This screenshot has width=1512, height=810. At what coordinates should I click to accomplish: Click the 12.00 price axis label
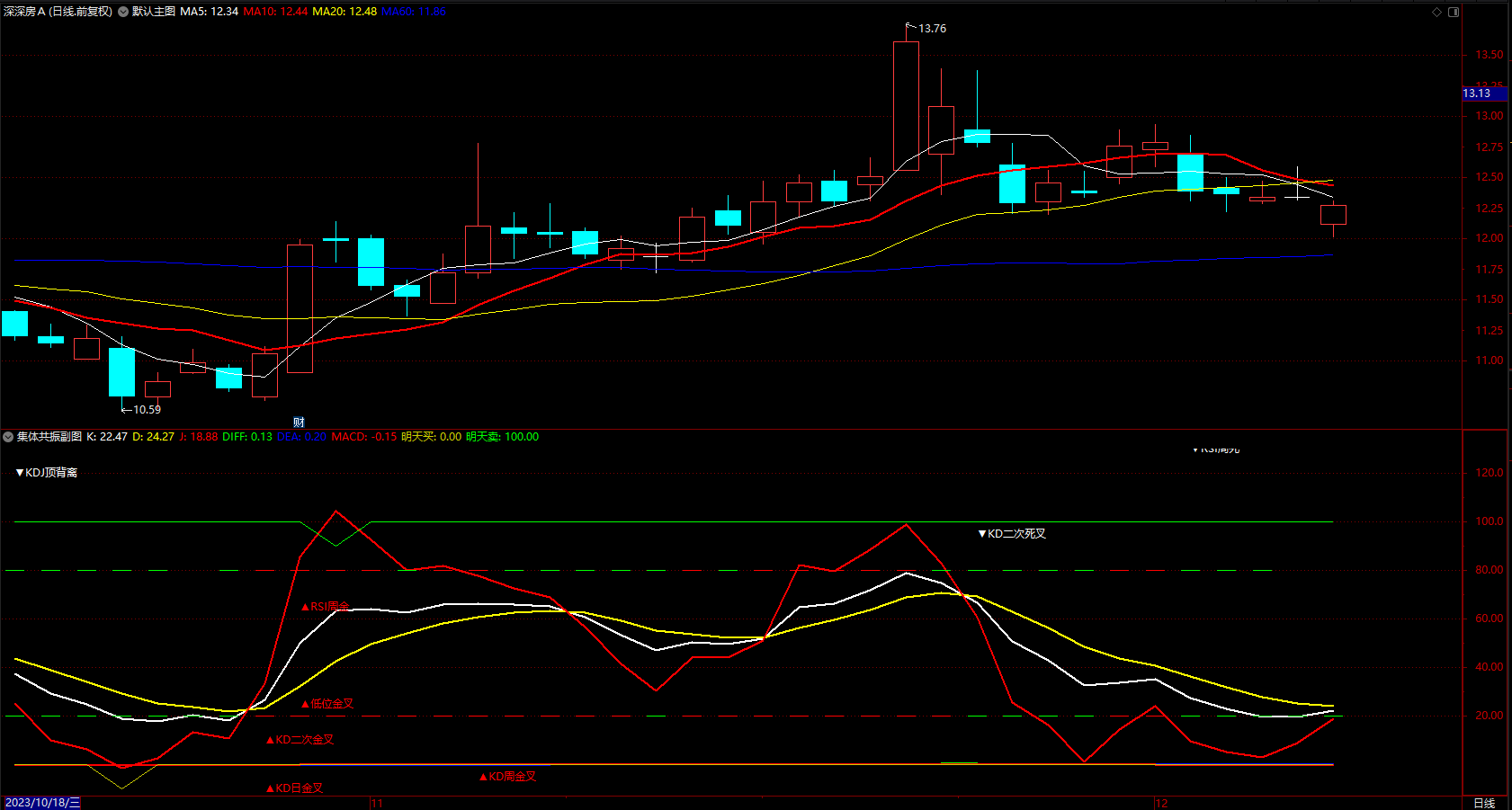(x=1490, y=238)
